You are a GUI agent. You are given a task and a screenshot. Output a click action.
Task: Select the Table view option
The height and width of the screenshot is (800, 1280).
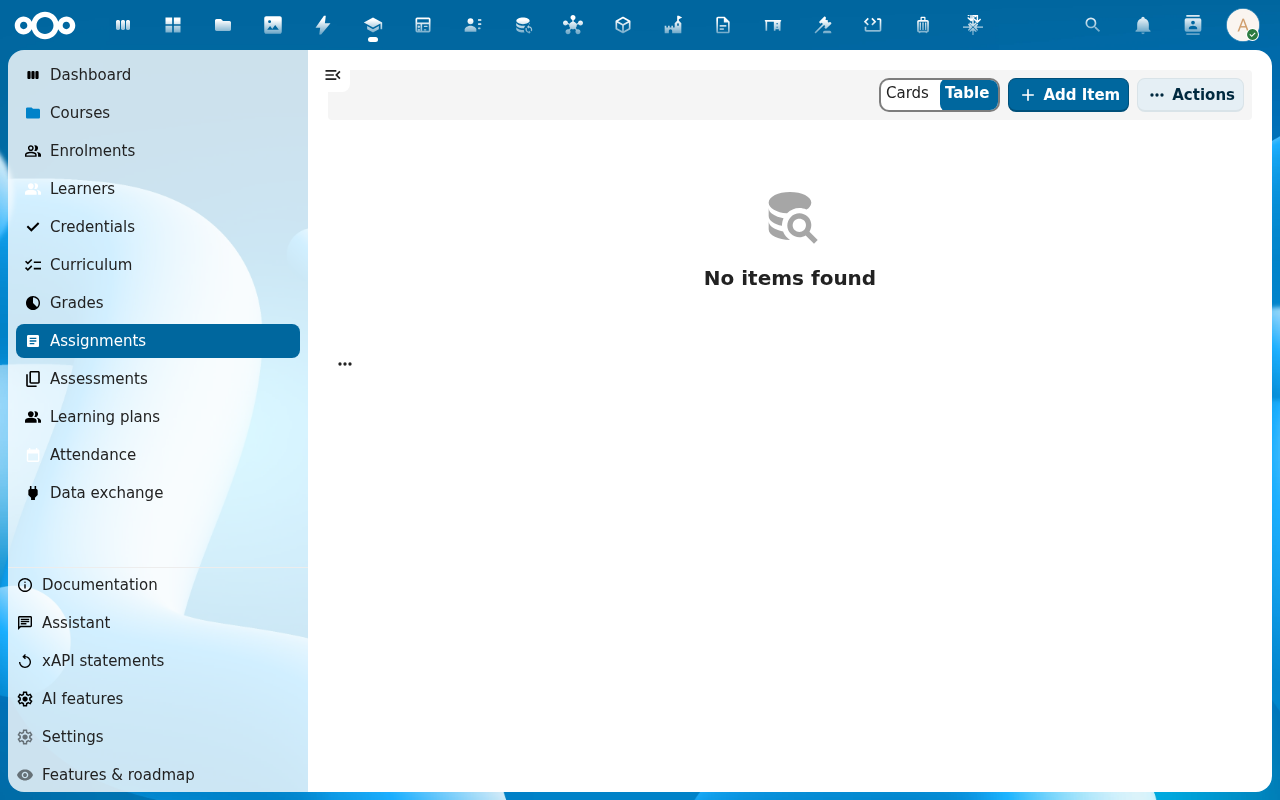967,94
